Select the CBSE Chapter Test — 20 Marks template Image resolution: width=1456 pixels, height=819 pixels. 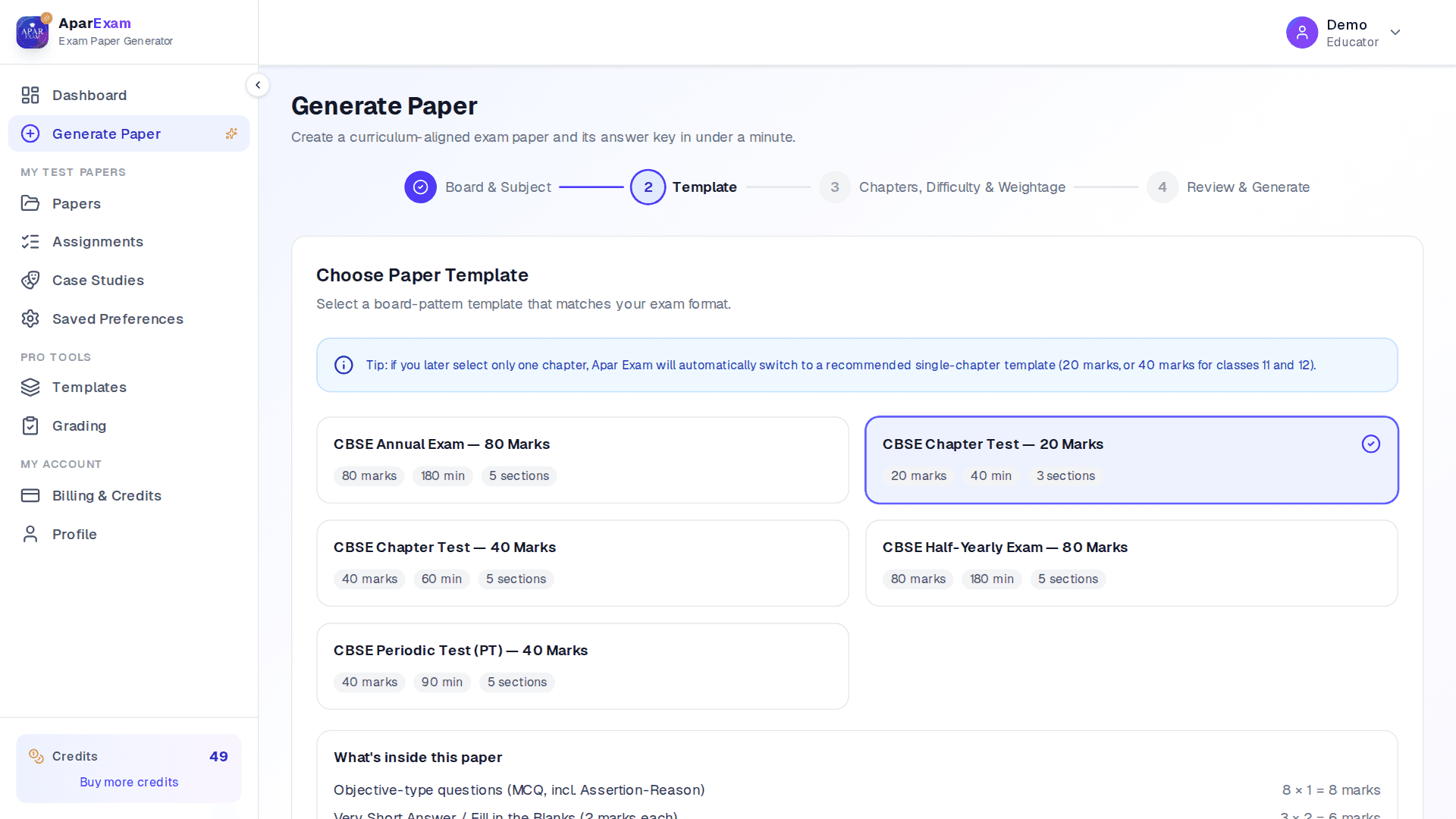[x=1131, y=460]
